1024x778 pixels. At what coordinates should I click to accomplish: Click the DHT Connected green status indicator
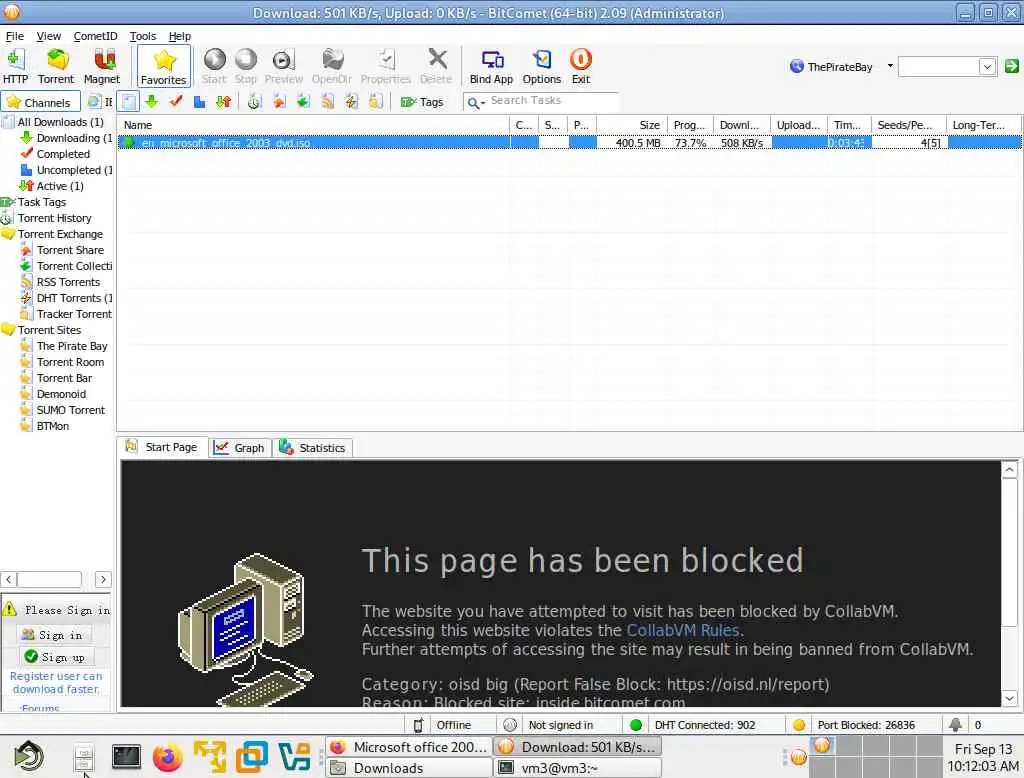tap(635, 725)
